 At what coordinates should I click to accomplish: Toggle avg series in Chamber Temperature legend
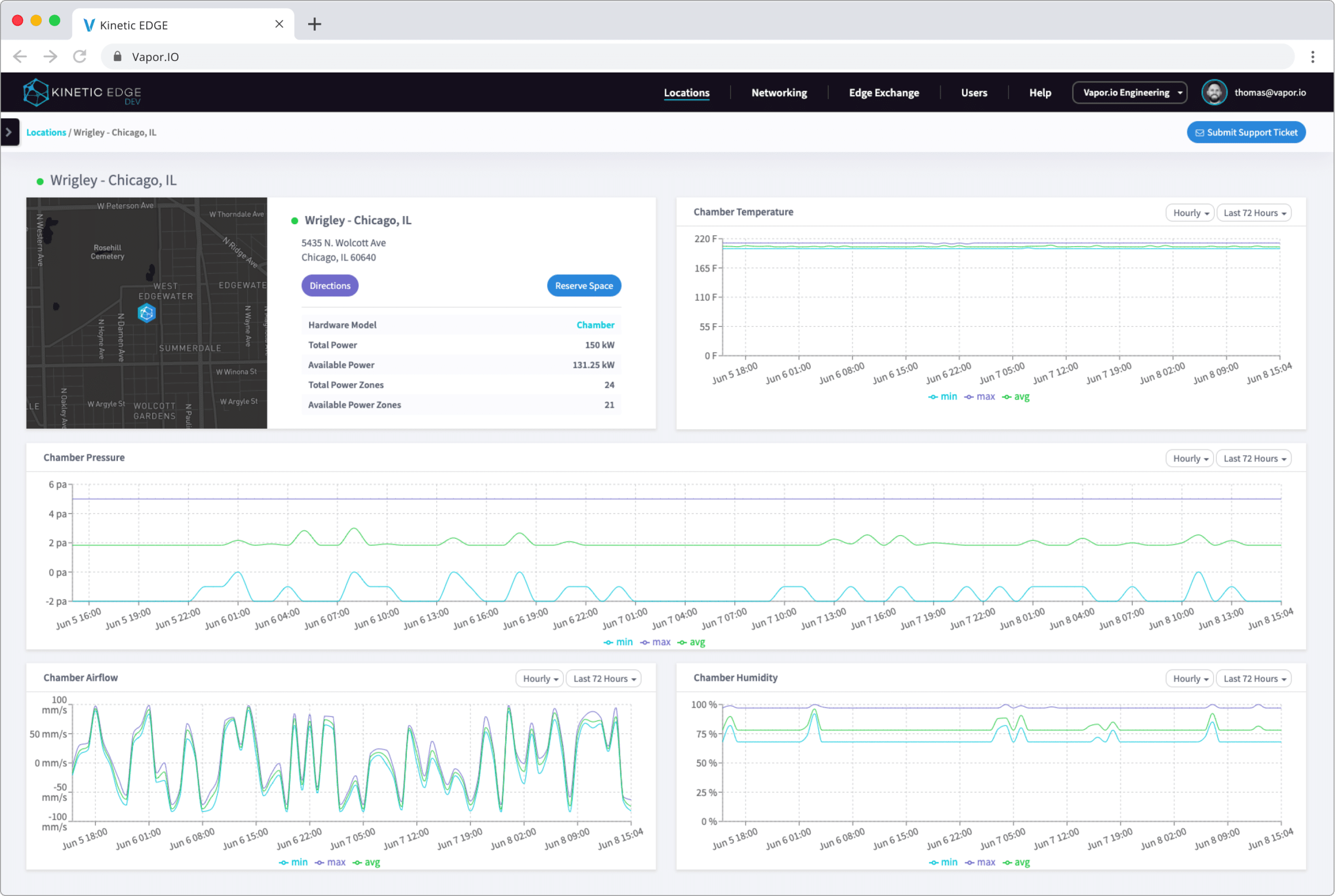[1016, 396]
